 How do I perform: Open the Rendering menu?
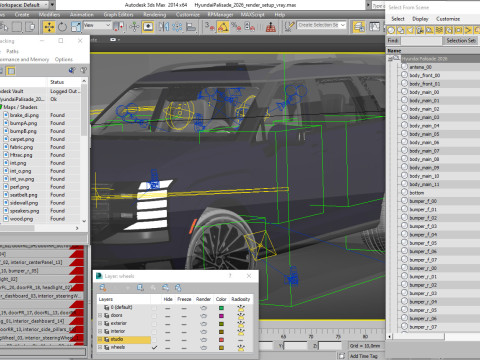click(154, 15)
